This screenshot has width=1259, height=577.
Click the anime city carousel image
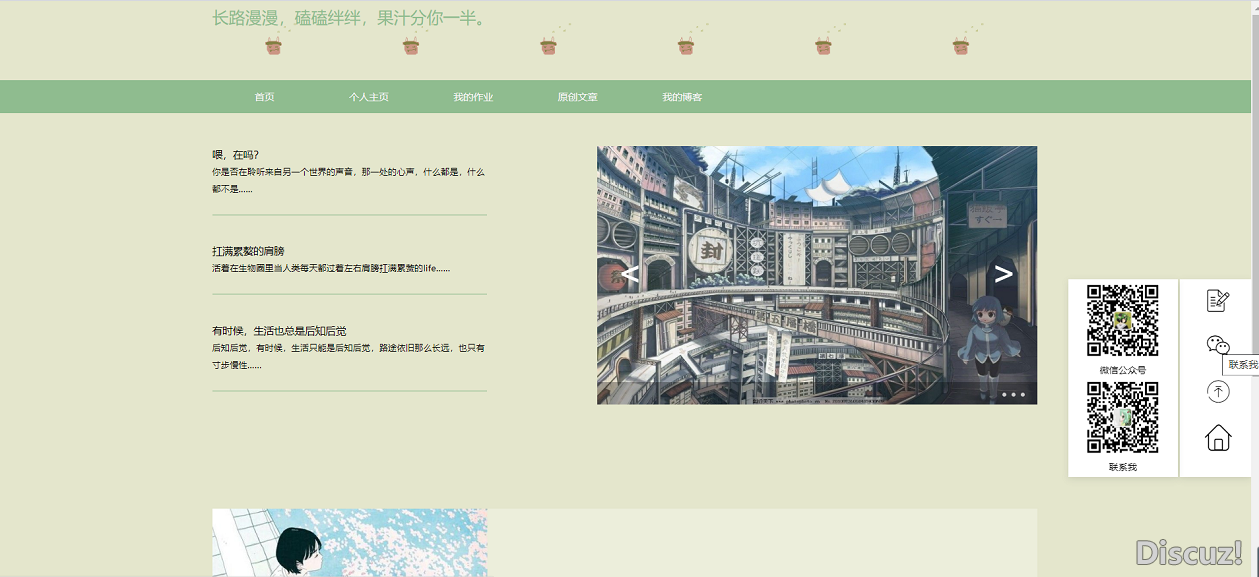(x=817, y=275)
